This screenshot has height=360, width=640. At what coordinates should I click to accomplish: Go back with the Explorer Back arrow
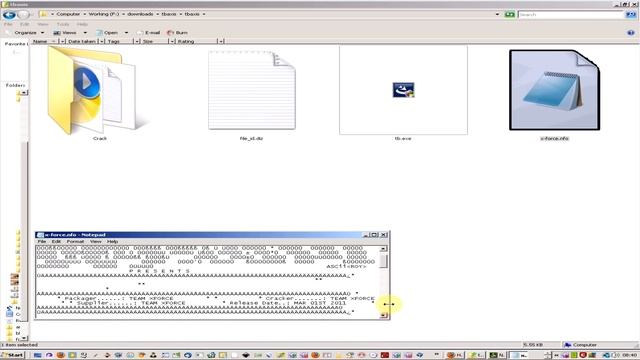coord(9,15)
